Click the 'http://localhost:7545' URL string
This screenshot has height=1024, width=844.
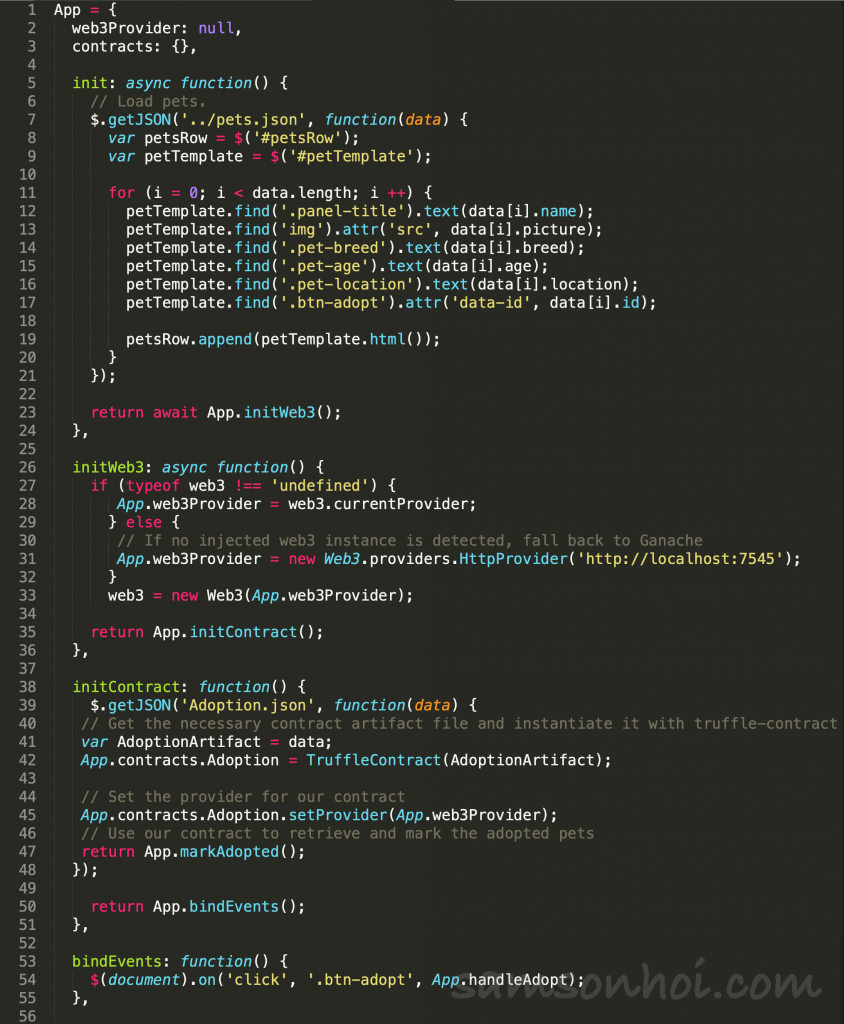click(x=680, y=558)
